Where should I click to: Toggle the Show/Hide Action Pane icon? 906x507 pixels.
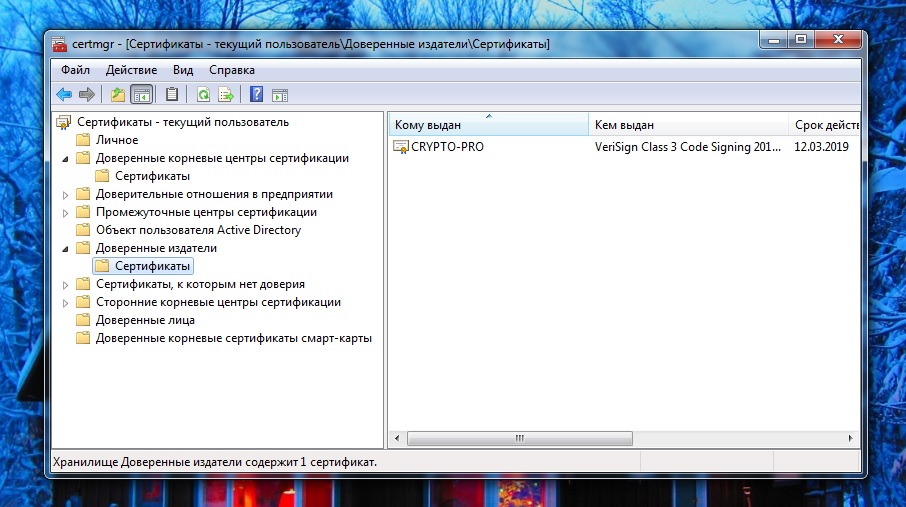point(280,95)
